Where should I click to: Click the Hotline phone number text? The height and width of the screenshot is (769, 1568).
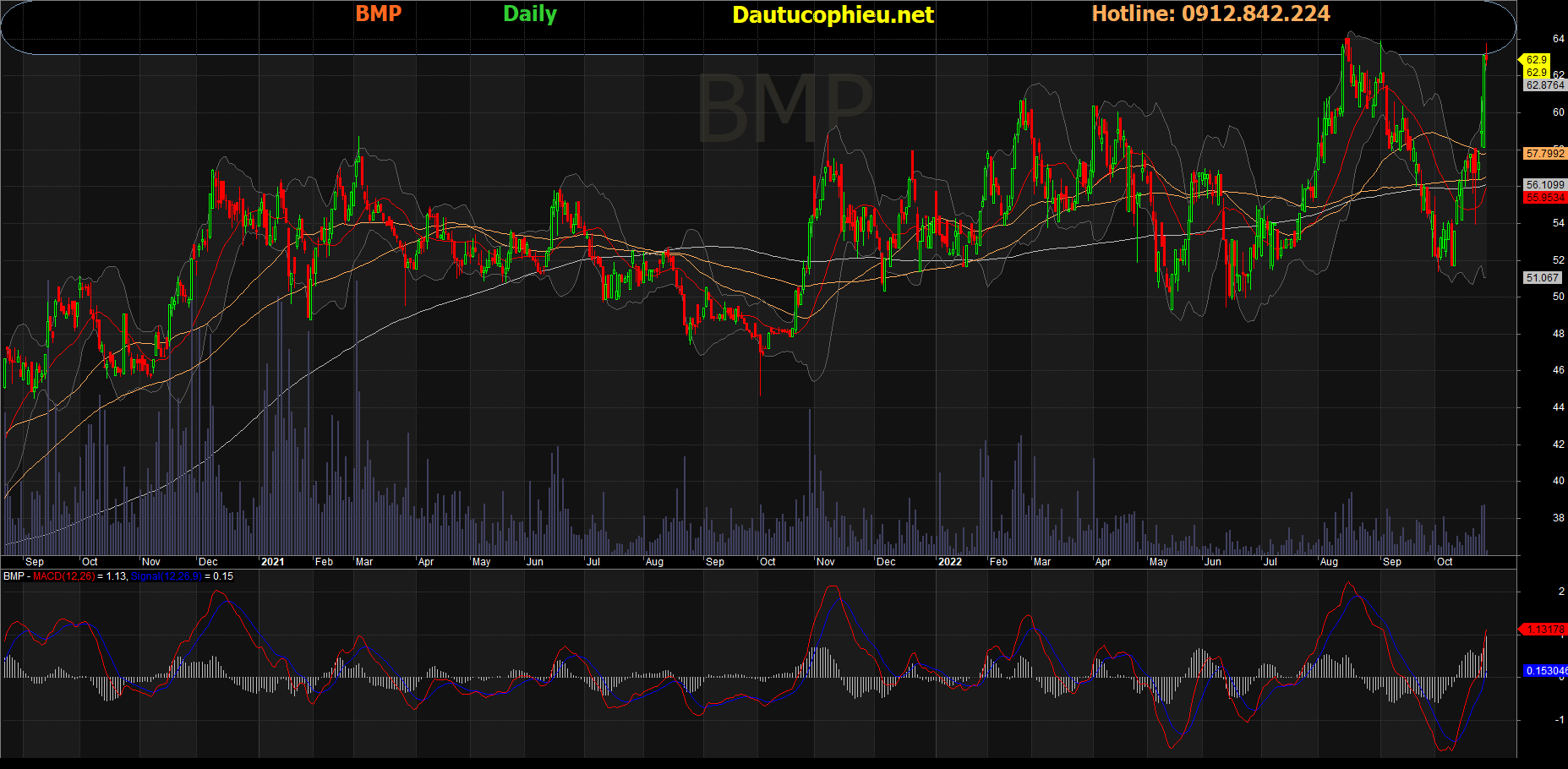[x=1210, y=14]
